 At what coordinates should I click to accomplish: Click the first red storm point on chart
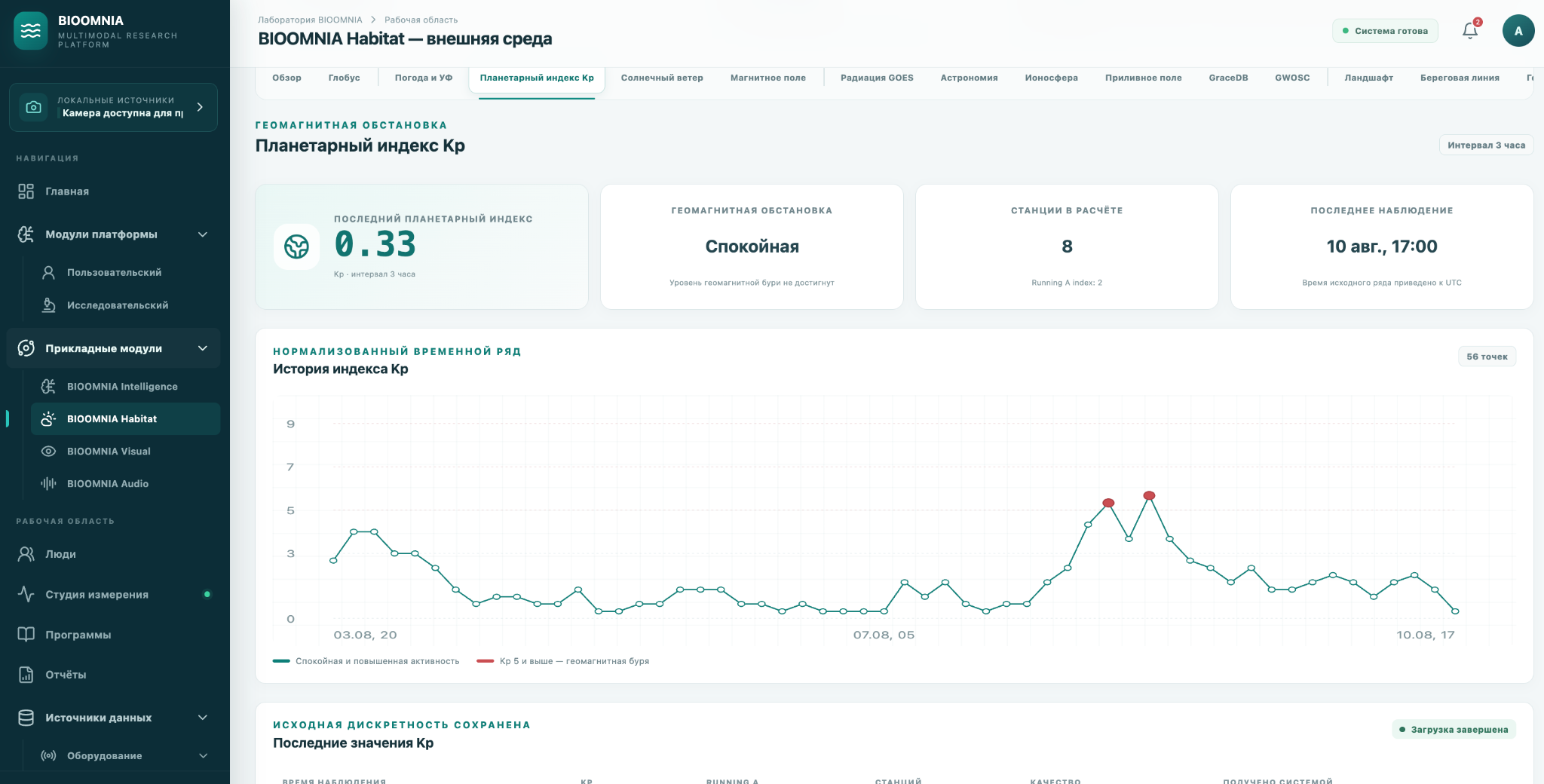(x=1108, y=503)
